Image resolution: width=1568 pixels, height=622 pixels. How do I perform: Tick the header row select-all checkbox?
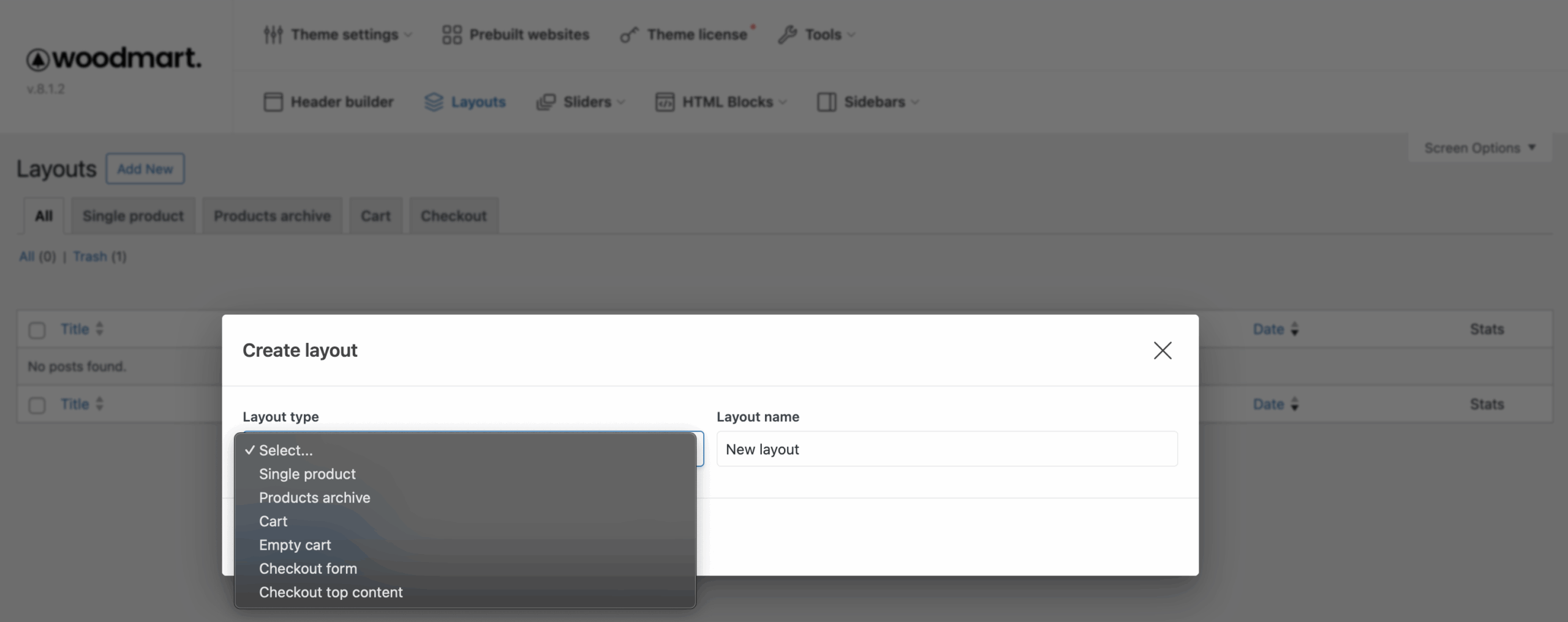coord(37,331)
